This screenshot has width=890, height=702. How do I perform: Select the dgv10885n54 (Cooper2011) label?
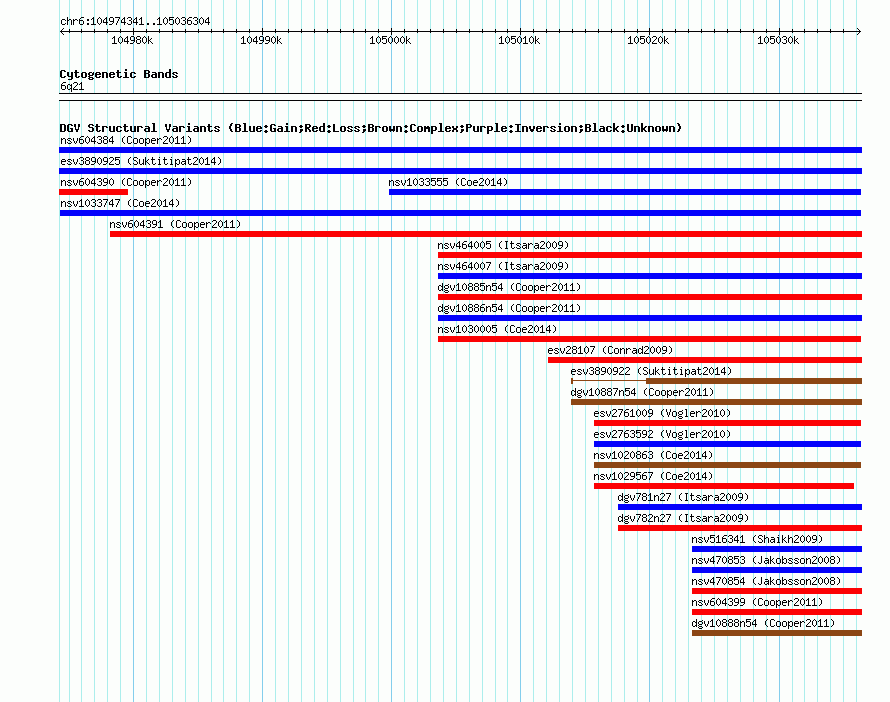click(x=509, y=287)
